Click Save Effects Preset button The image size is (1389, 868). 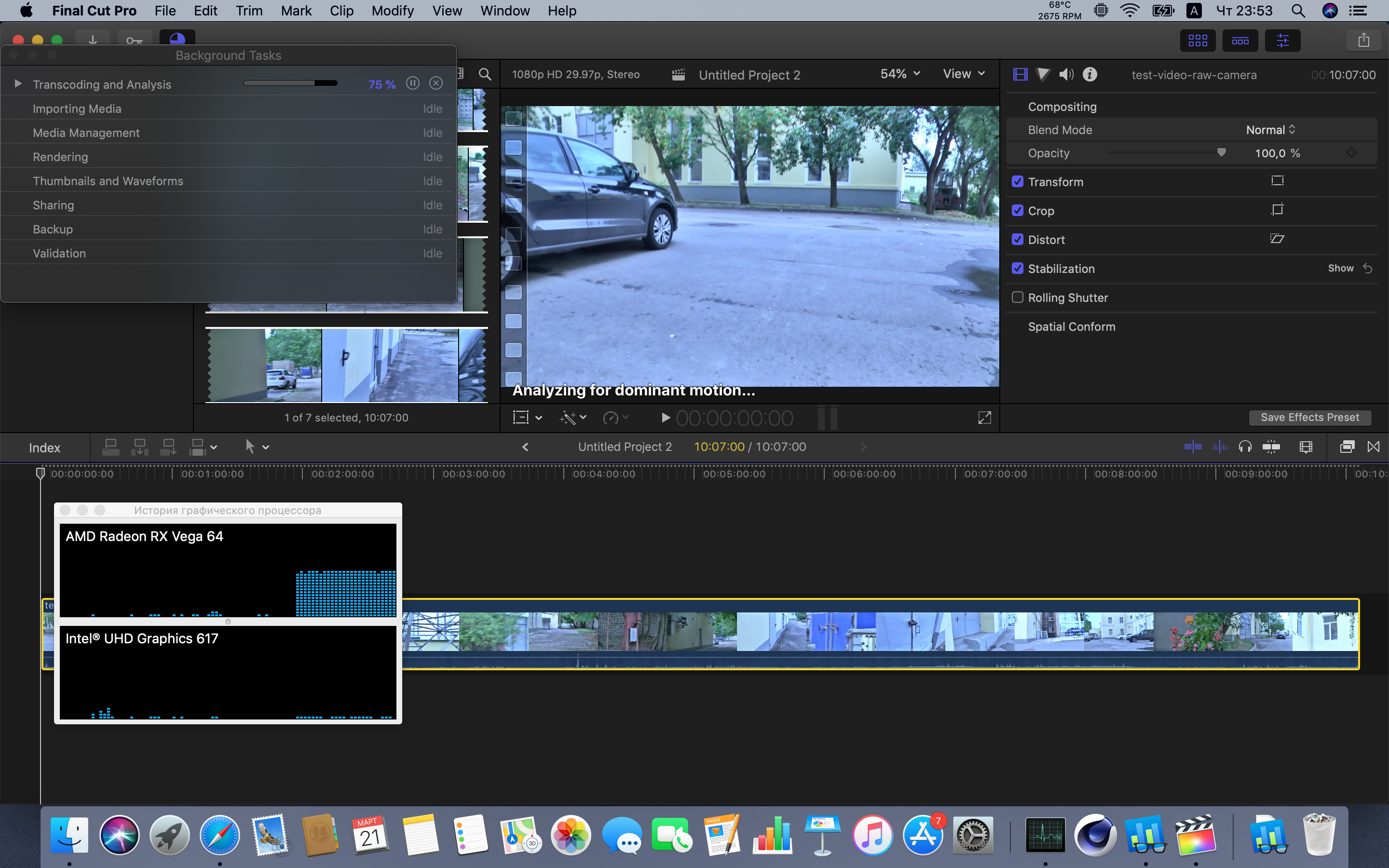coord(1309,418)
